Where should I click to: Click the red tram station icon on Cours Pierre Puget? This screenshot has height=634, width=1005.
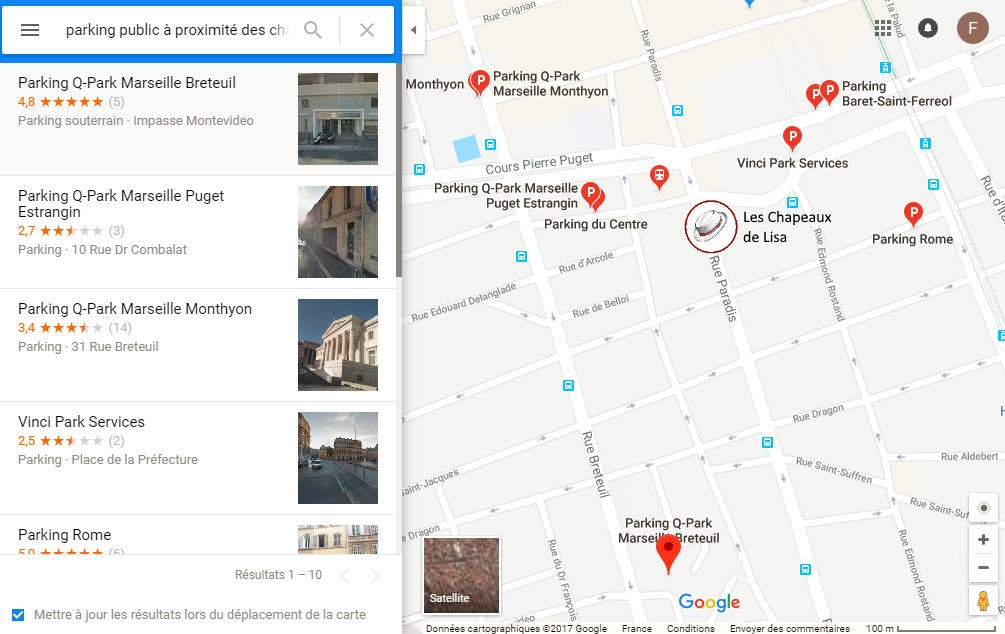click(659, 177)
